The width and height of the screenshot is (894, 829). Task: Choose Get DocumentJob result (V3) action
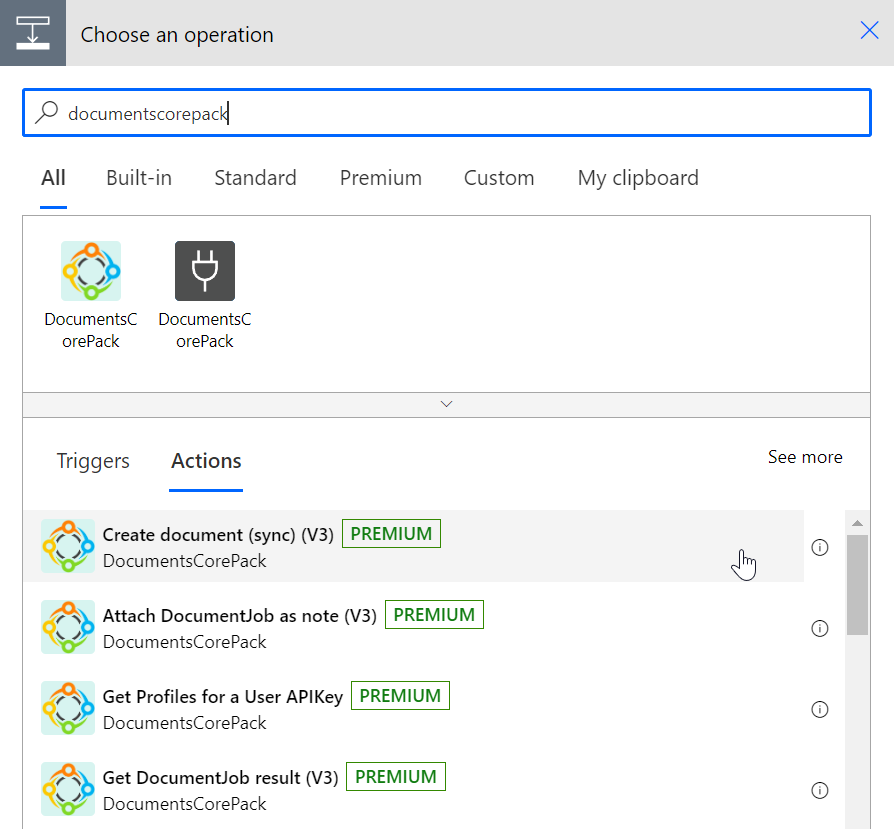point(414,789)
